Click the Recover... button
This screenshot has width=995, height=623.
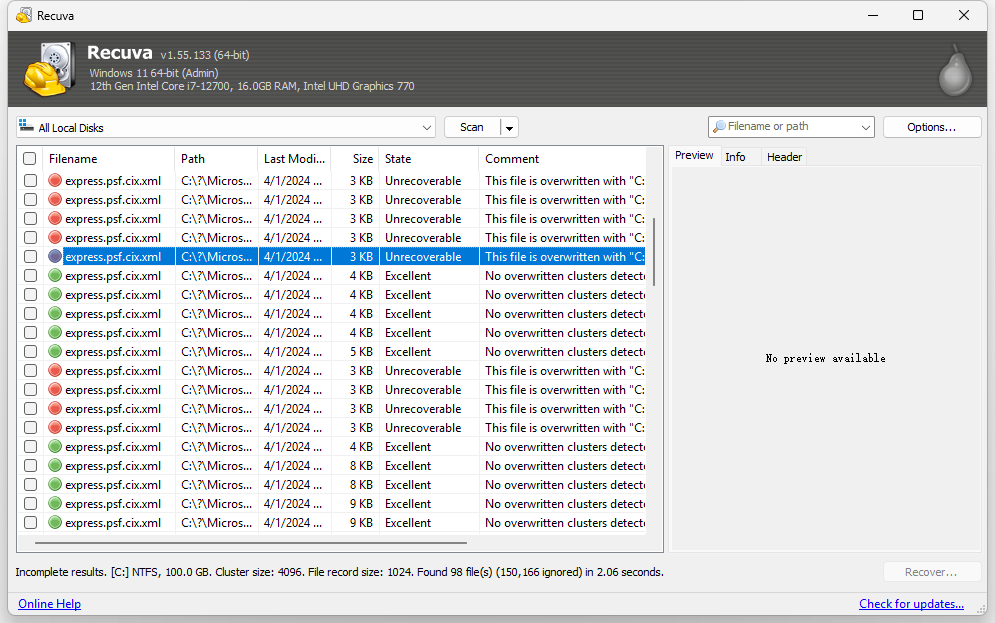point(932,572)
